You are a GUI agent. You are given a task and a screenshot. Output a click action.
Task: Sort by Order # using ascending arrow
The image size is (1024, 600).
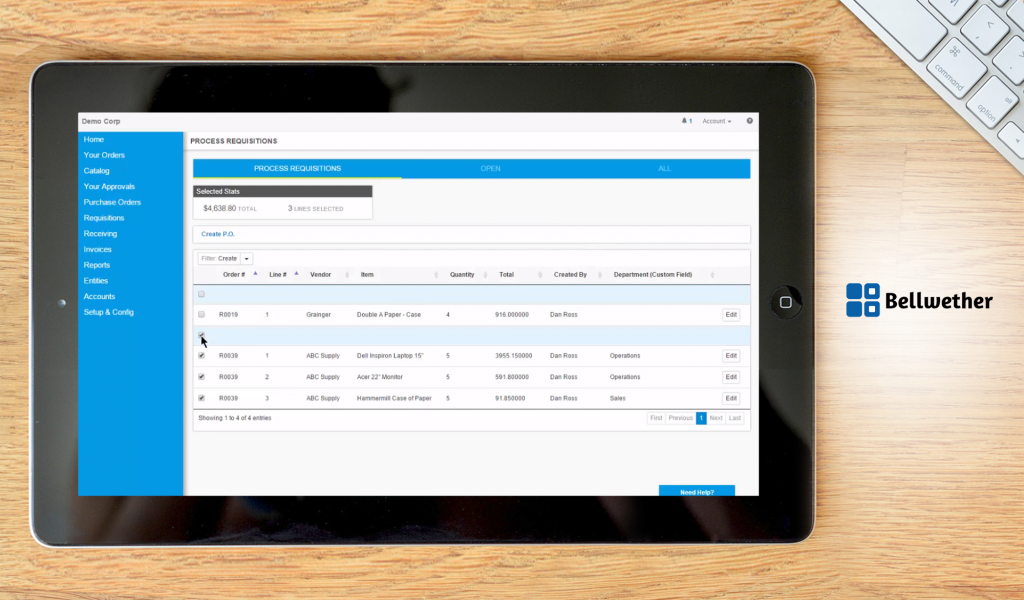pyautogui.click(x=256, y=273)
